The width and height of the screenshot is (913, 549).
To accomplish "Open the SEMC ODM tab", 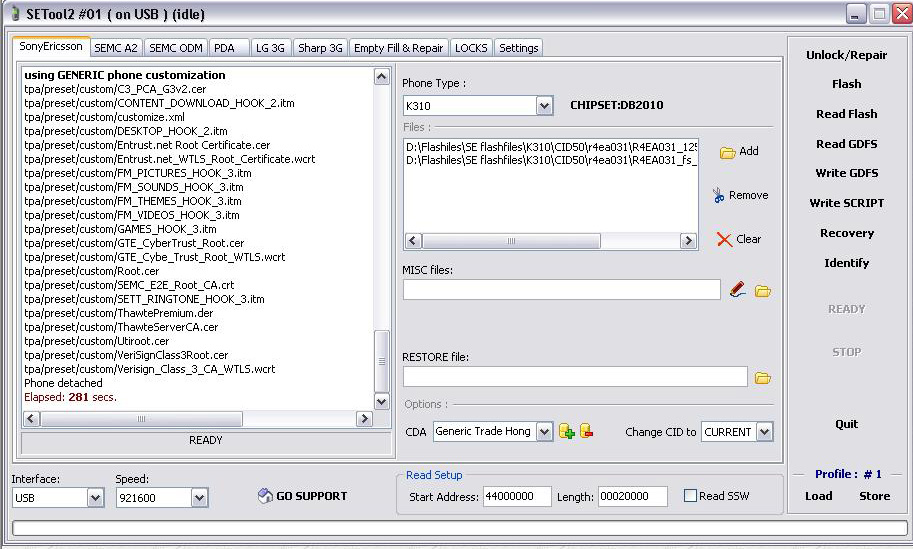I will coord(176,48).
